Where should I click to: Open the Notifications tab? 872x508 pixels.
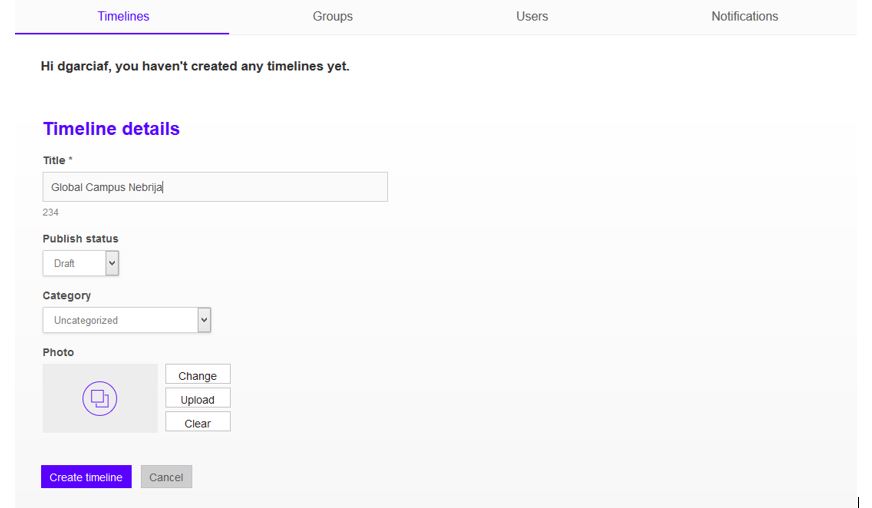[744, 16]
